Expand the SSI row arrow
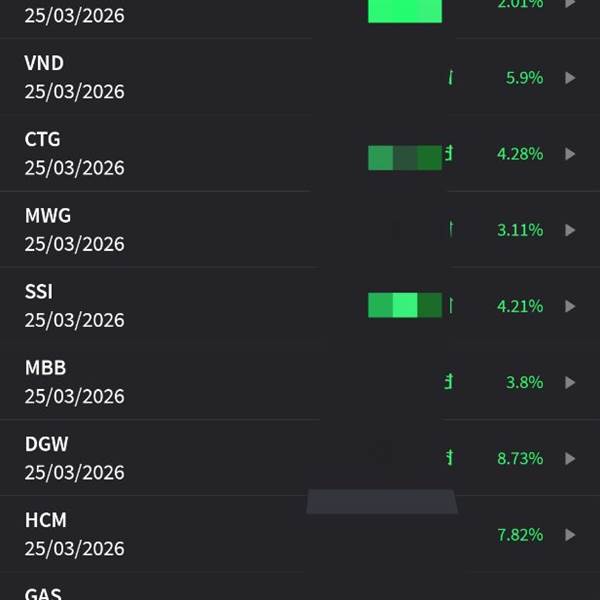The image size is (600, 600). coord(570,306)
